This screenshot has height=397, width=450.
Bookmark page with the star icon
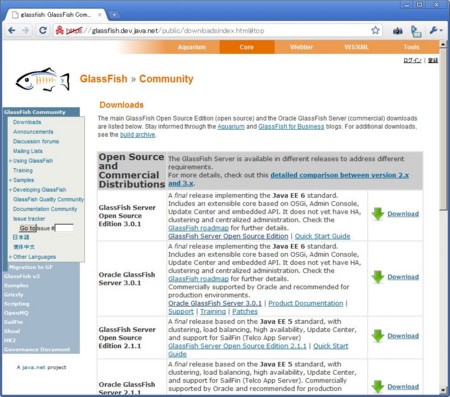pos(375,30)
